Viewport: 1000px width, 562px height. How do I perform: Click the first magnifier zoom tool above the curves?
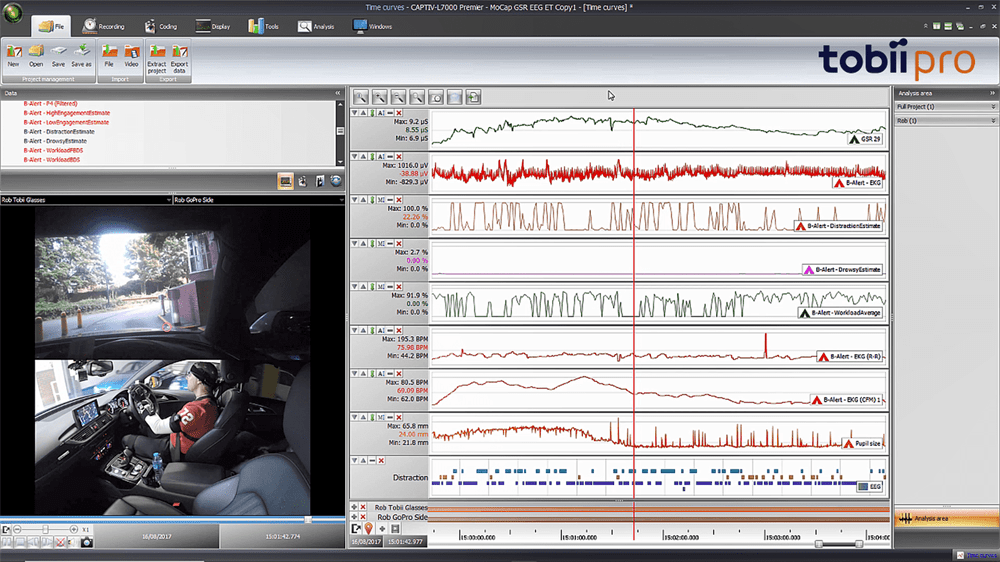[361, 97]
